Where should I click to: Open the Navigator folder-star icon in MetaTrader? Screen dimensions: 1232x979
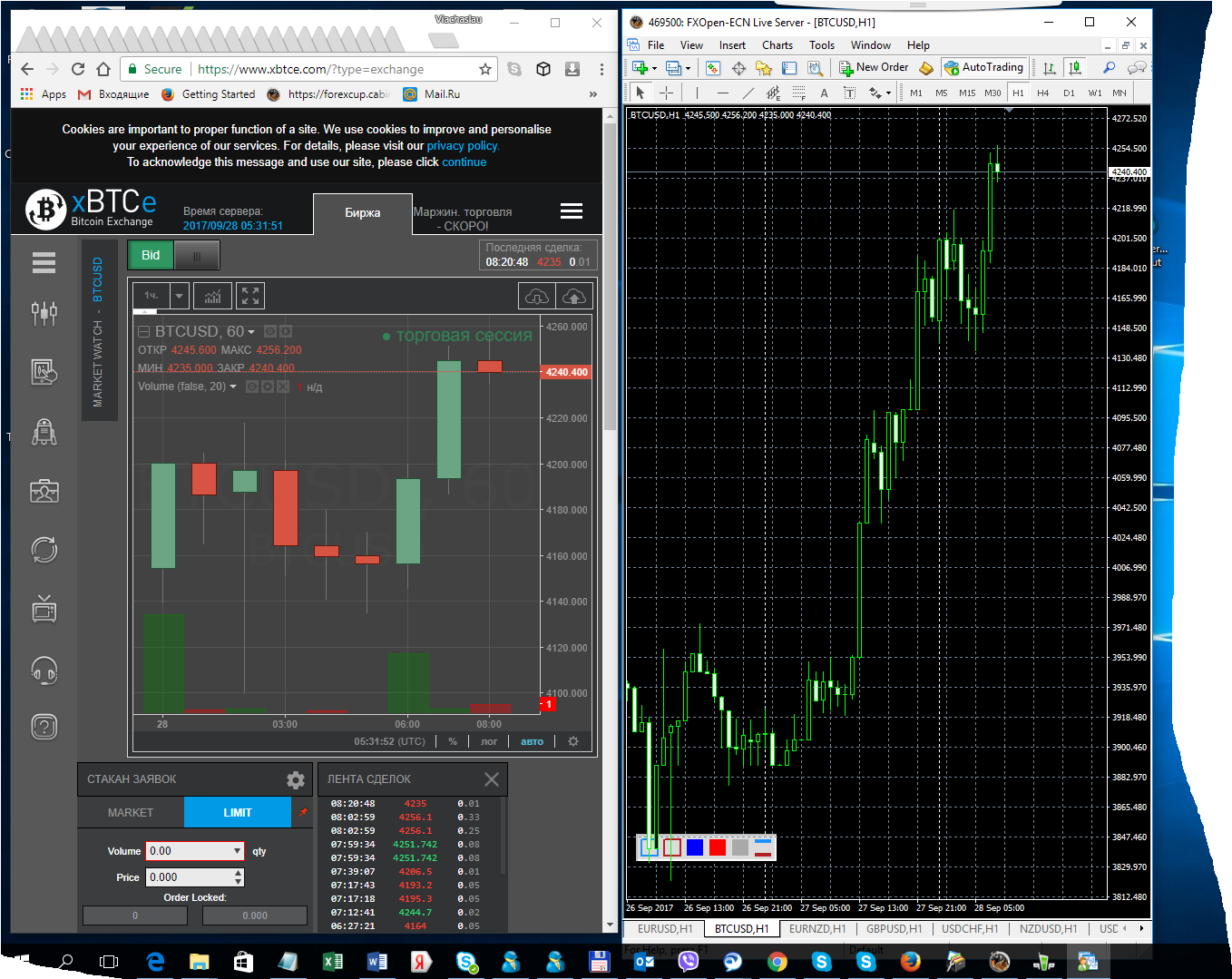764,68
